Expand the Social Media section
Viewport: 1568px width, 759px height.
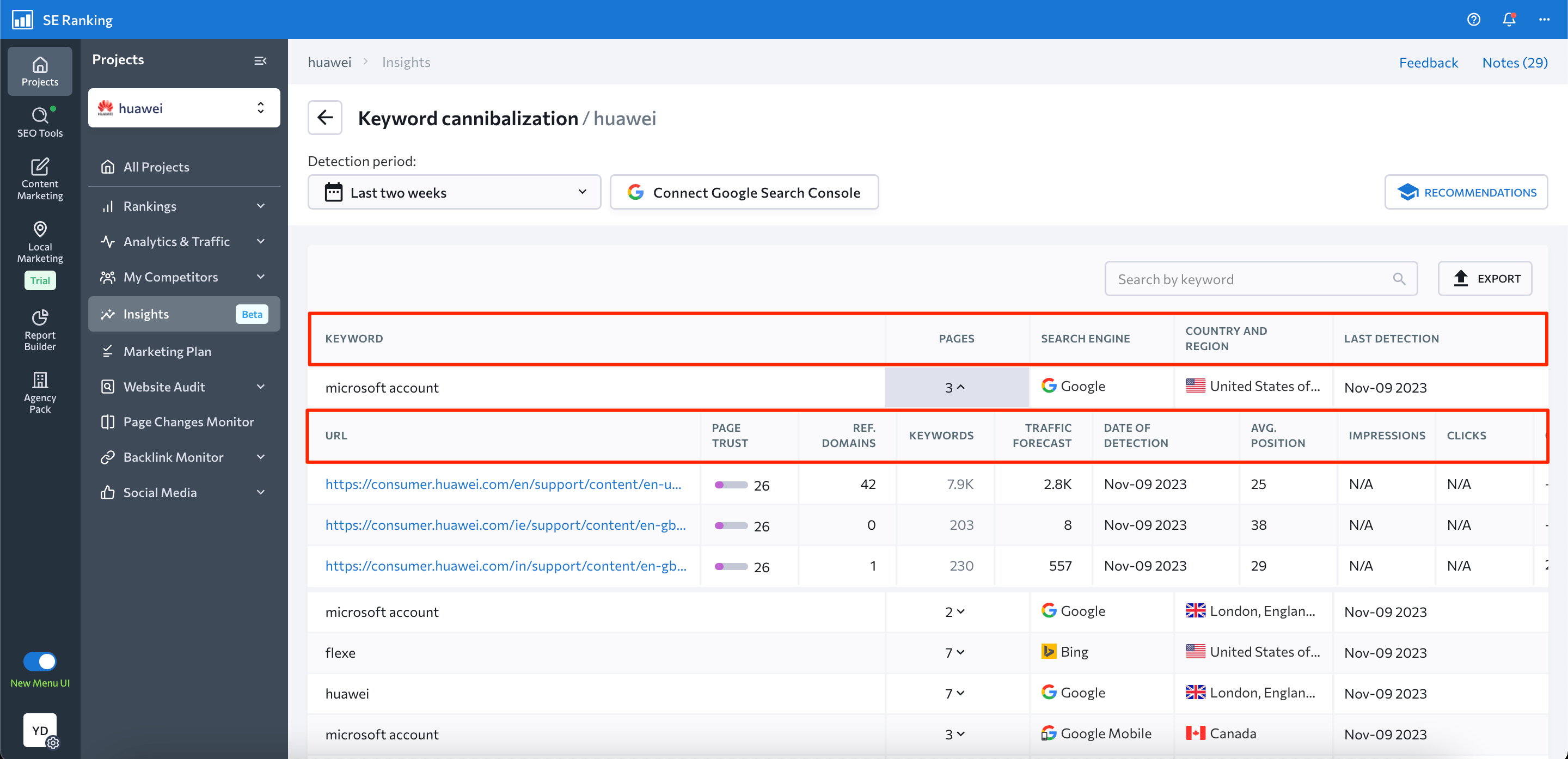184,492
